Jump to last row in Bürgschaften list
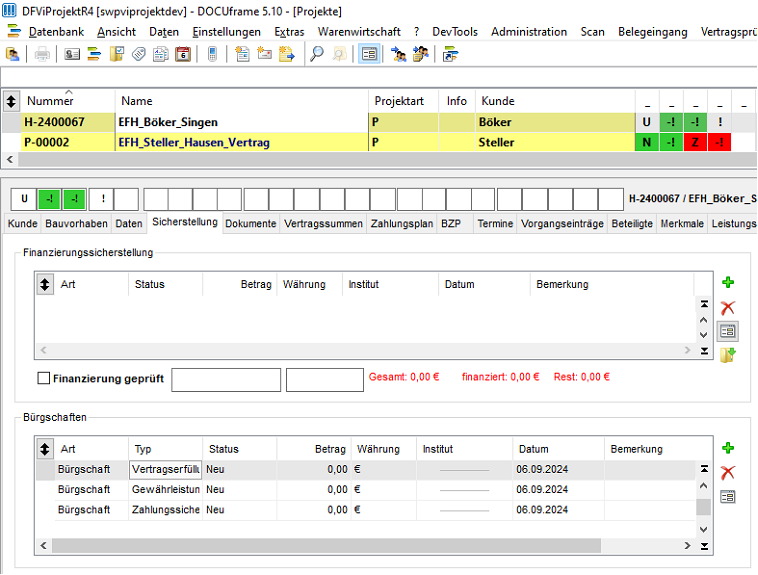The height and width of the screenshot is (575, 758). (x=704, y=546)
